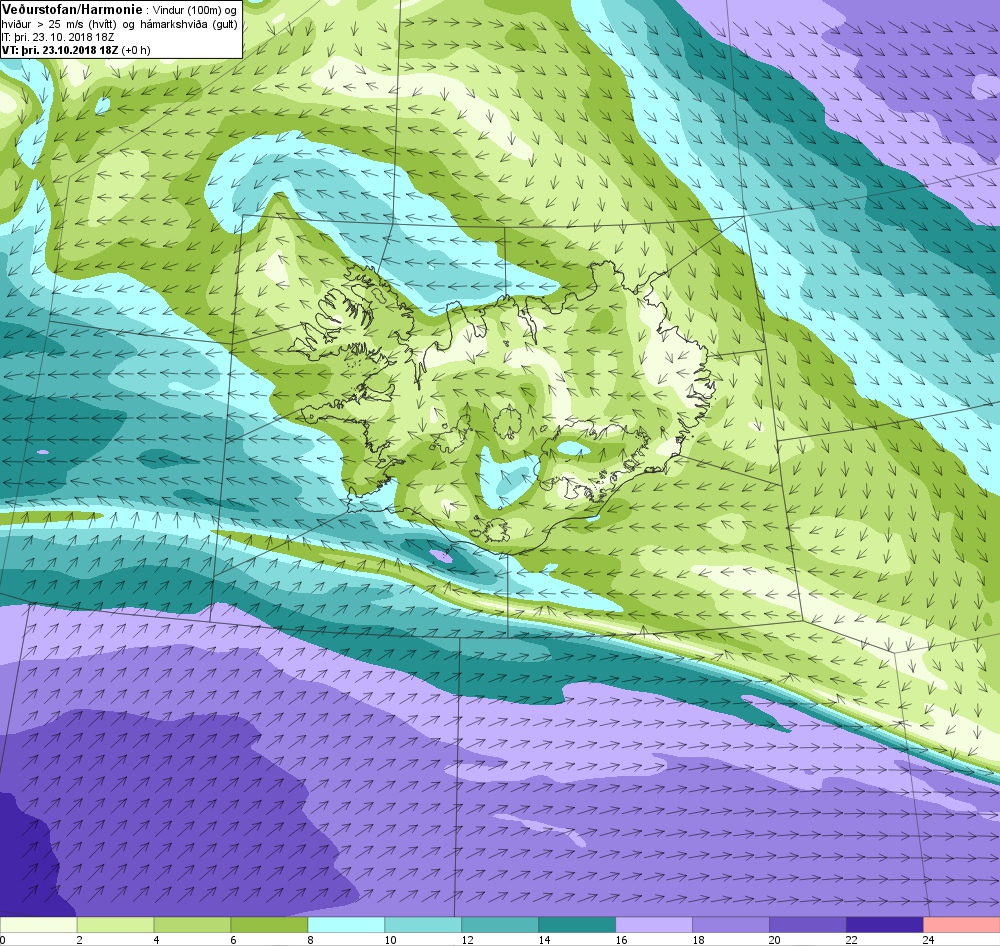Click the legend value "12"
The height and width of the screenshot is (946, 1000).
pos(467,940)
